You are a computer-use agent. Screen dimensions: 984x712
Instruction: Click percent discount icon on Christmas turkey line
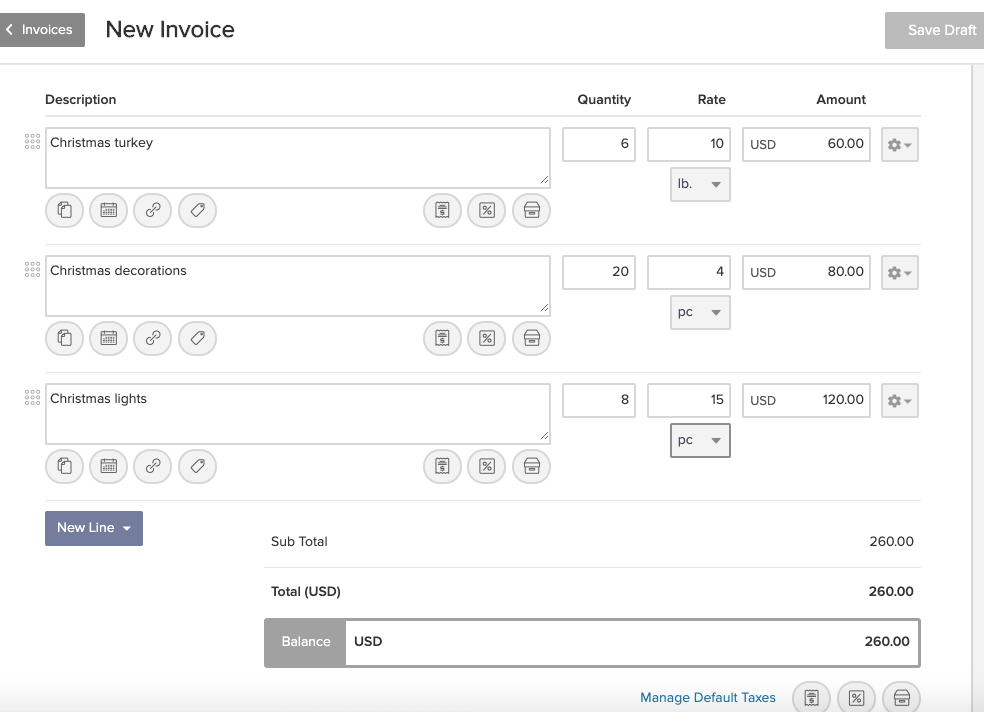click(x=487, y=210)
